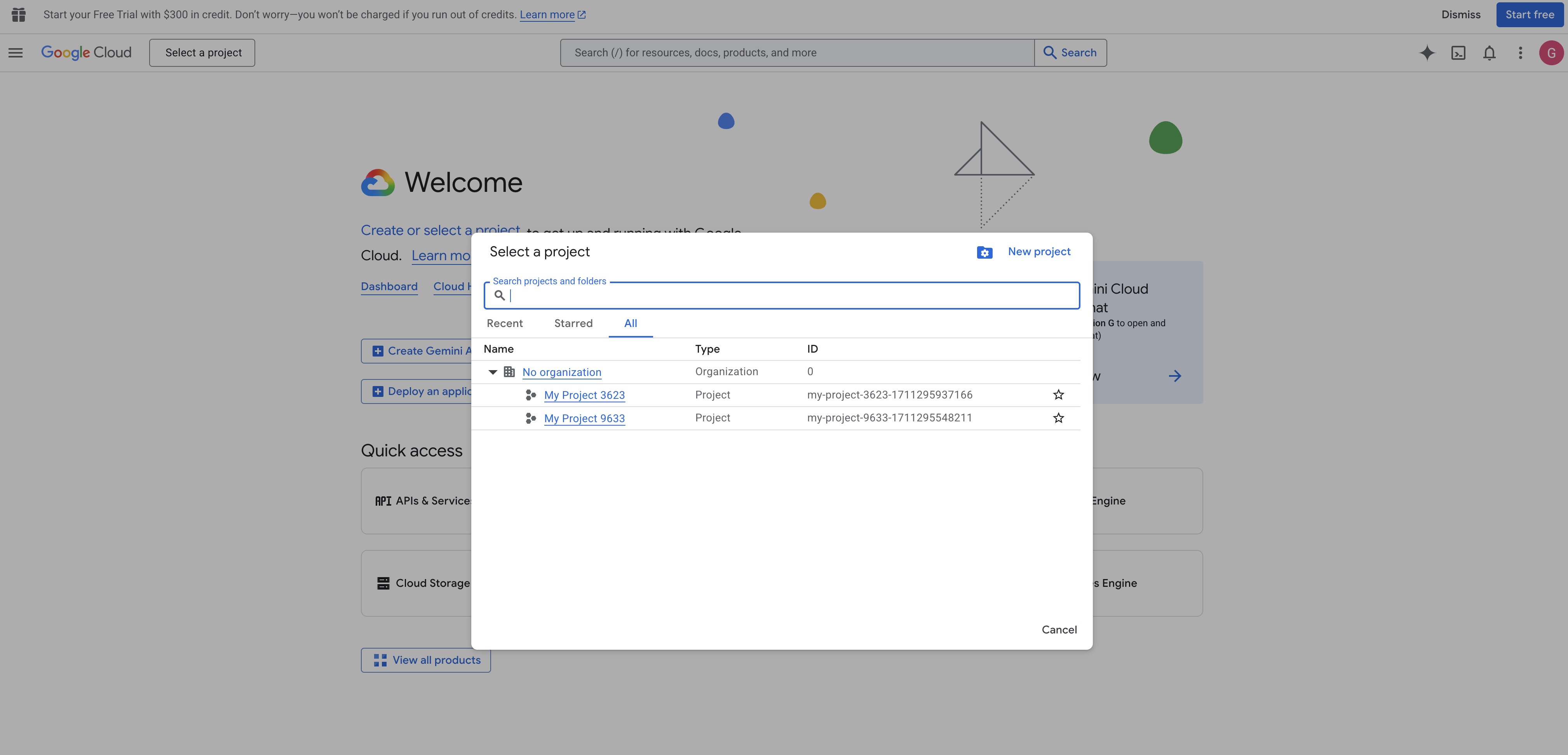Image resolution: width=1568 pixels, height=755 pixels.
Task: Click the grid icon on View all products
Action: (x=380, y=660)
